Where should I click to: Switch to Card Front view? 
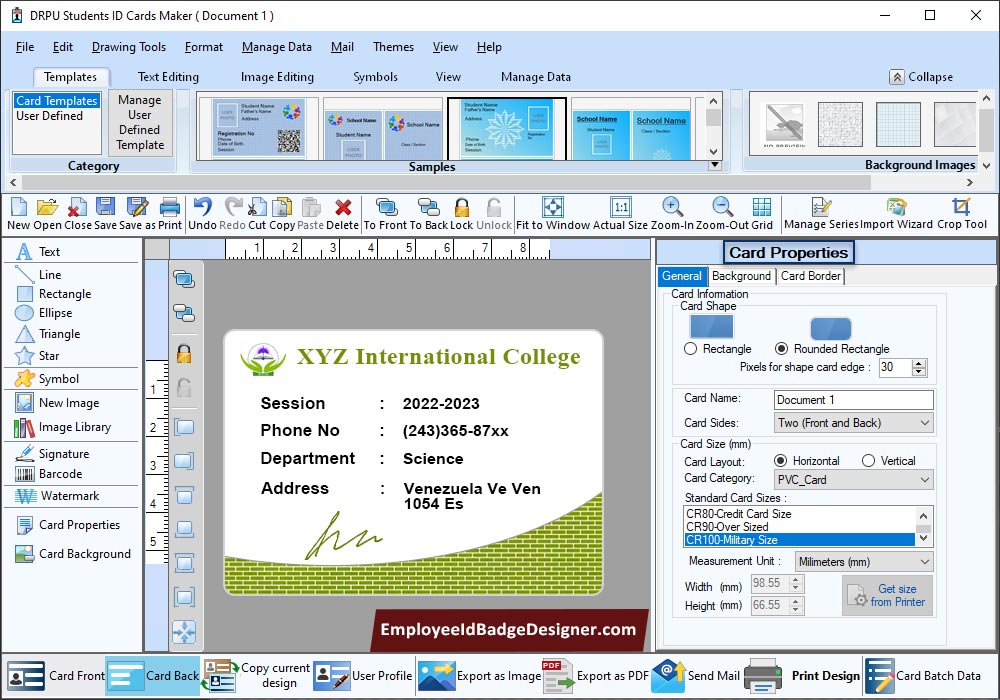point(55,676)
